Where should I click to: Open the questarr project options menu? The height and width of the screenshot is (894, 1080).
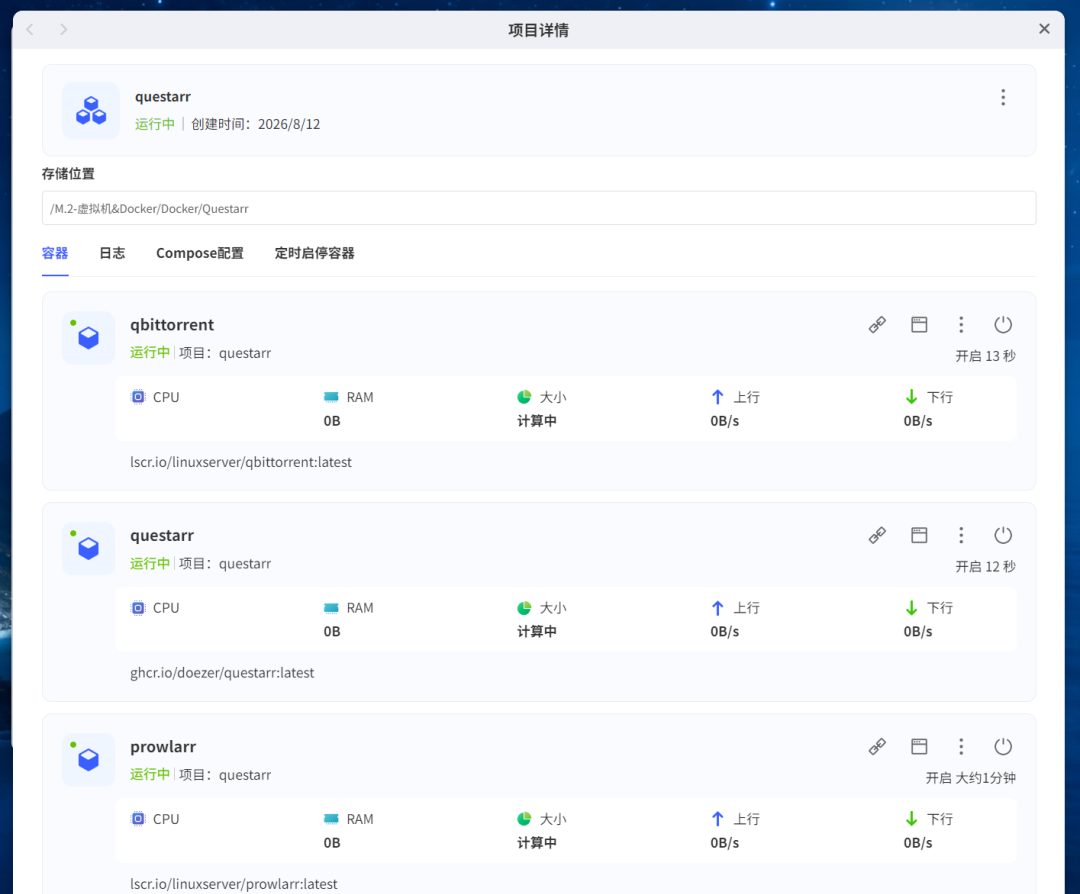pos(1003,97)
